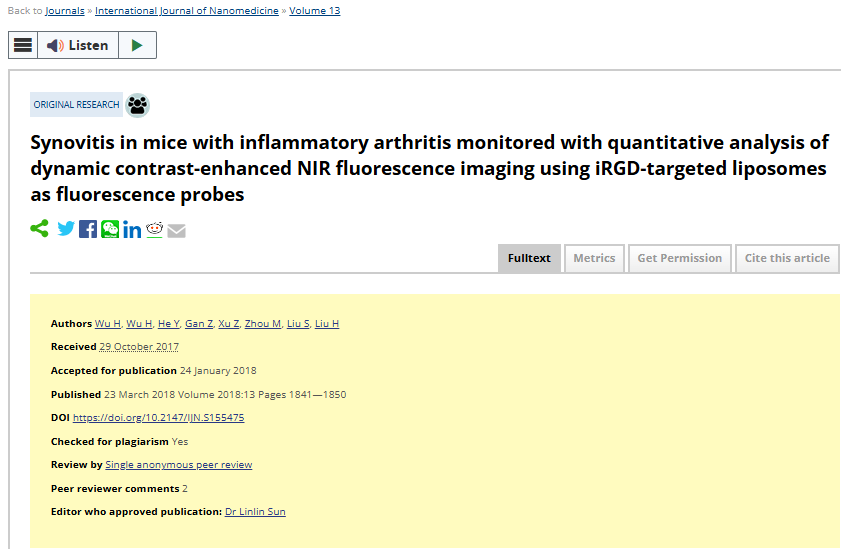View editor Dr Linlin Sun's profile

(255, 511)
